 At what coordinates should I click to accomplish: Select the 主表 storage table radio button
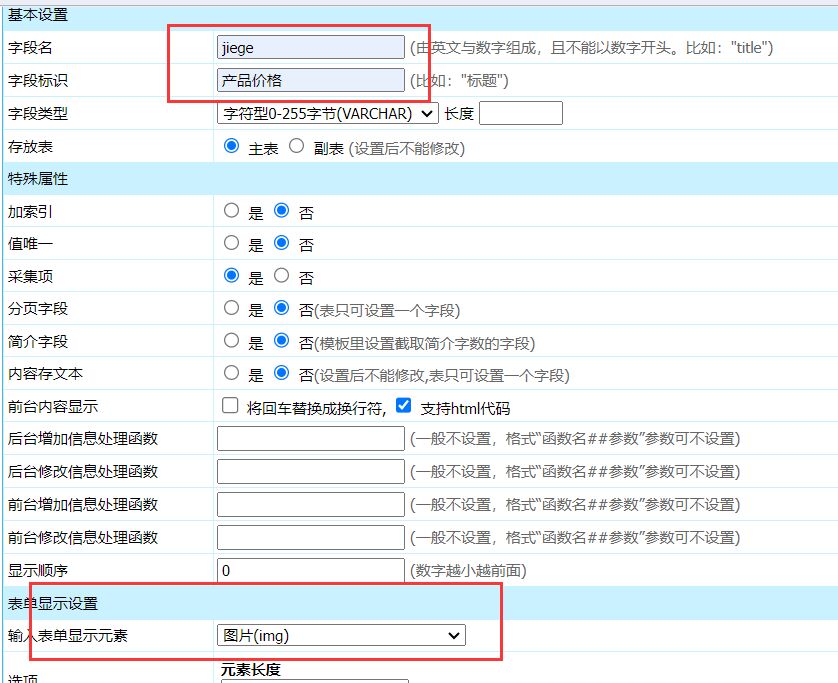(x=232, y=146)
